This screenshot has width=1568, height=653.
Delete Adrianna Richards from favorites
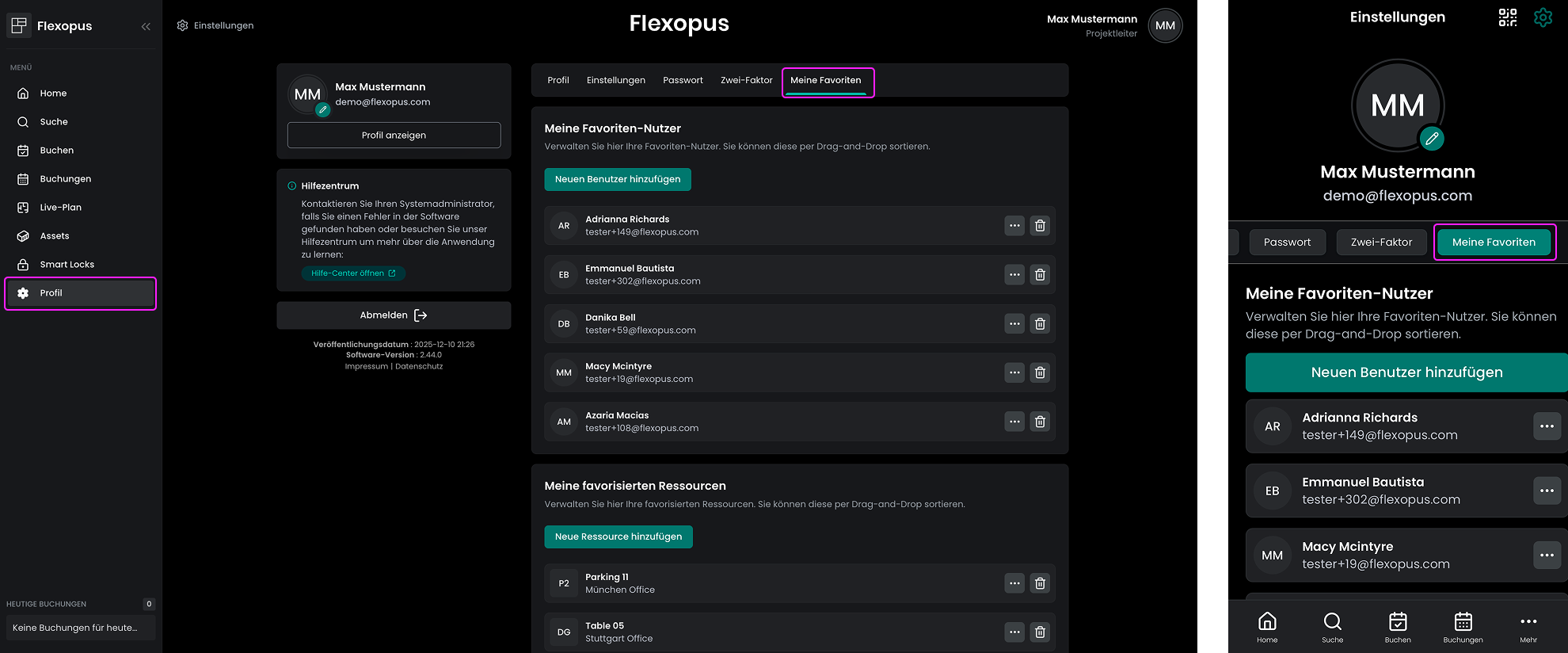tap(1040, 226)
